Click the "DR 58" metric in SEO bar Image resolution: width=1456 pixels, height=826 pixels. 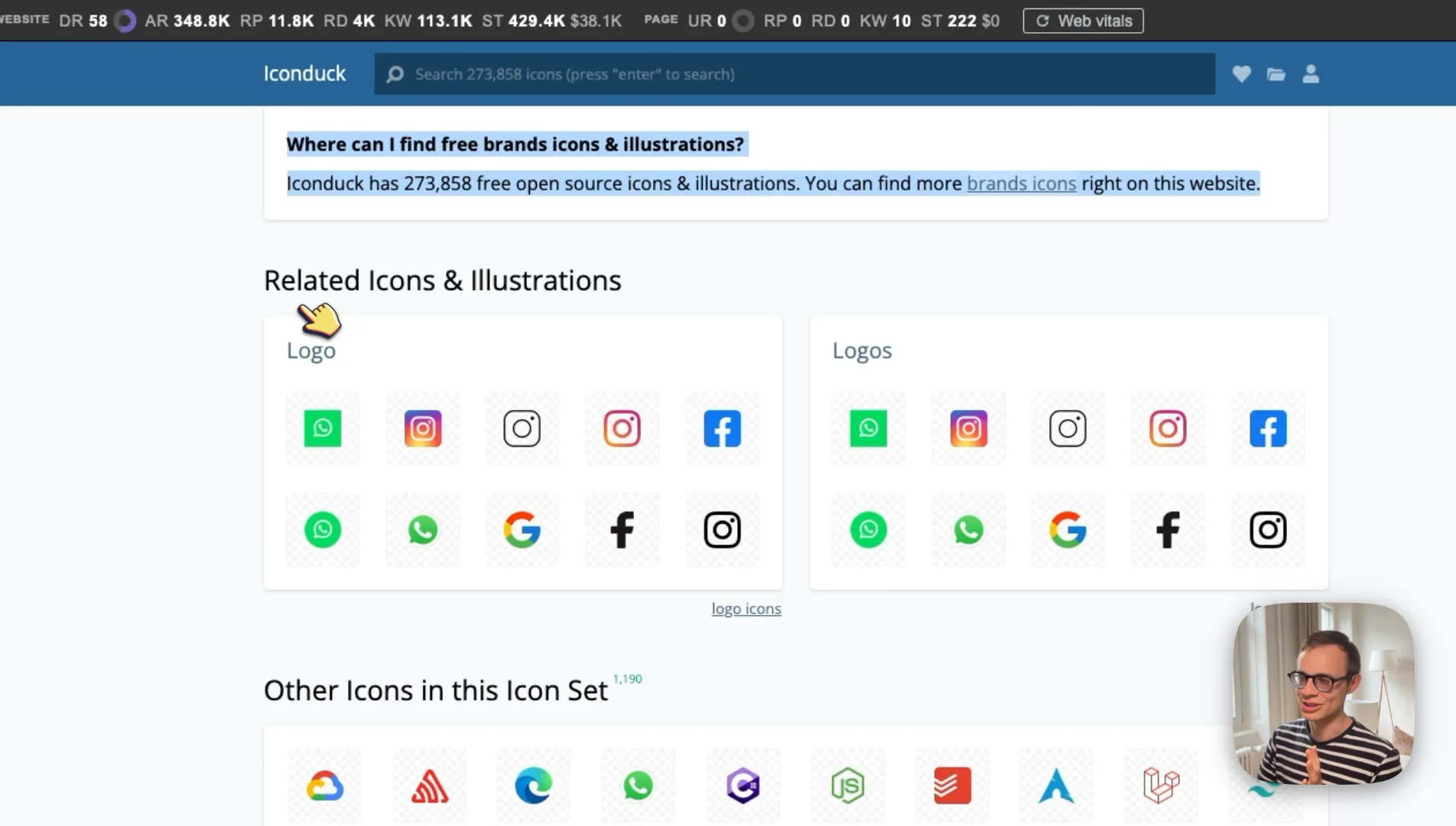[83, 21]
